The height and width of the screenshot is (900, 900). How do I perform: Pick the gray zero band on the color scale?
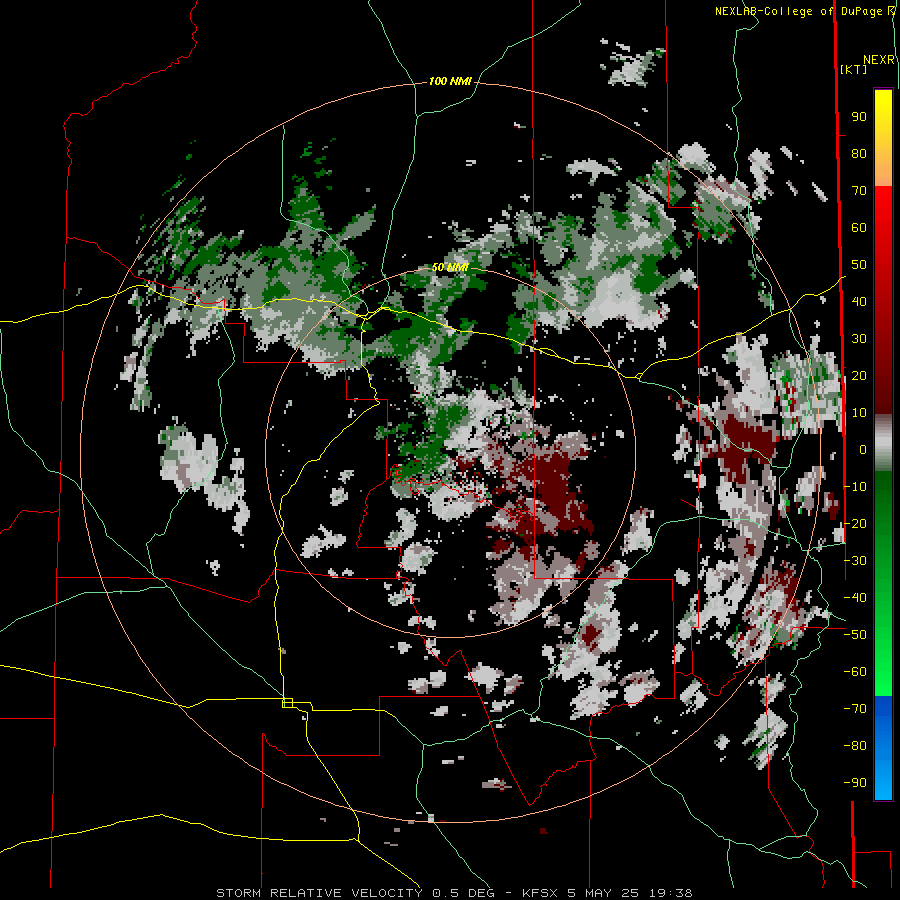click(883, 443)
